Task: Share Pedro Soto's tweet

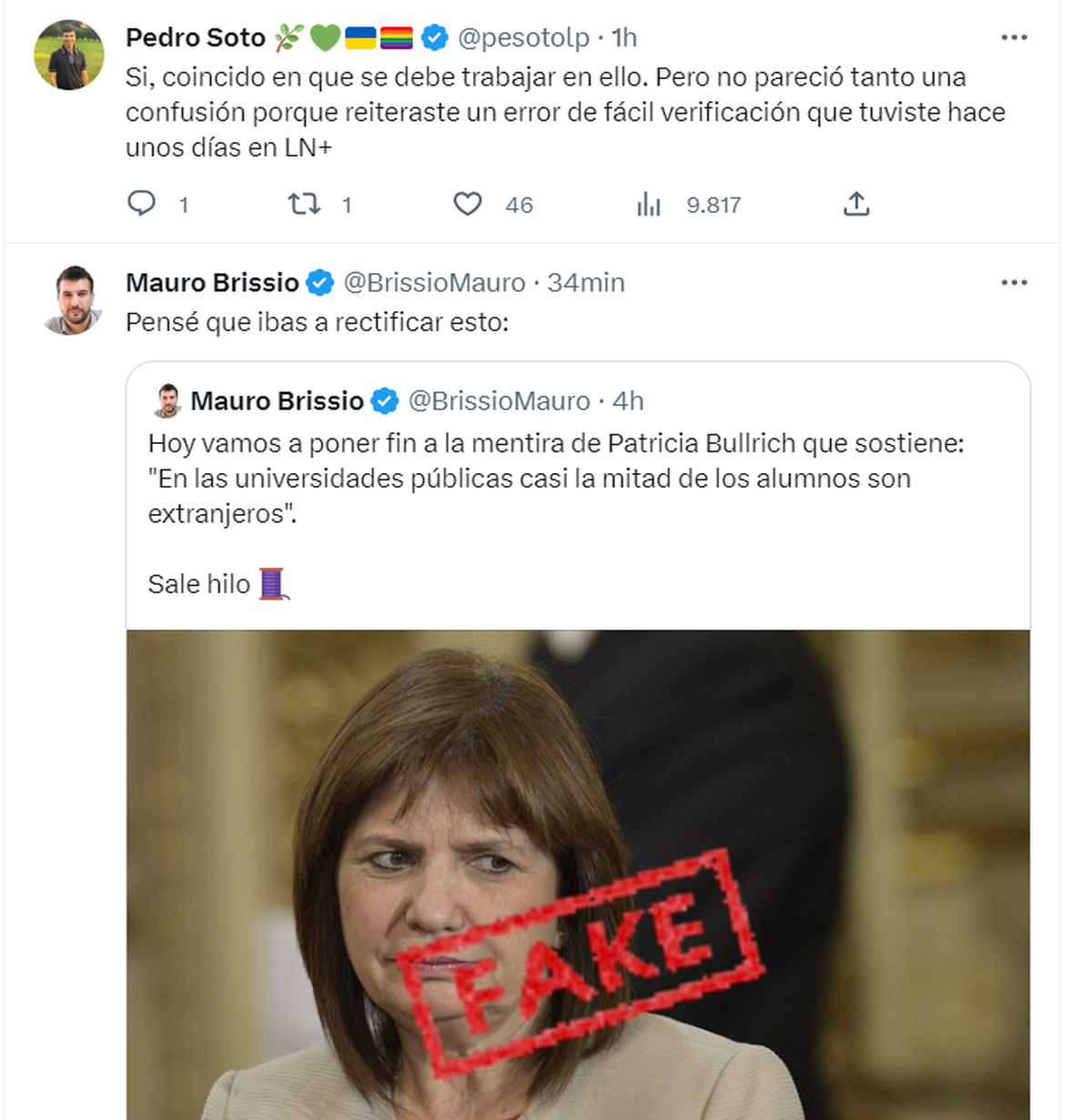Action: [x=855, y=204]
